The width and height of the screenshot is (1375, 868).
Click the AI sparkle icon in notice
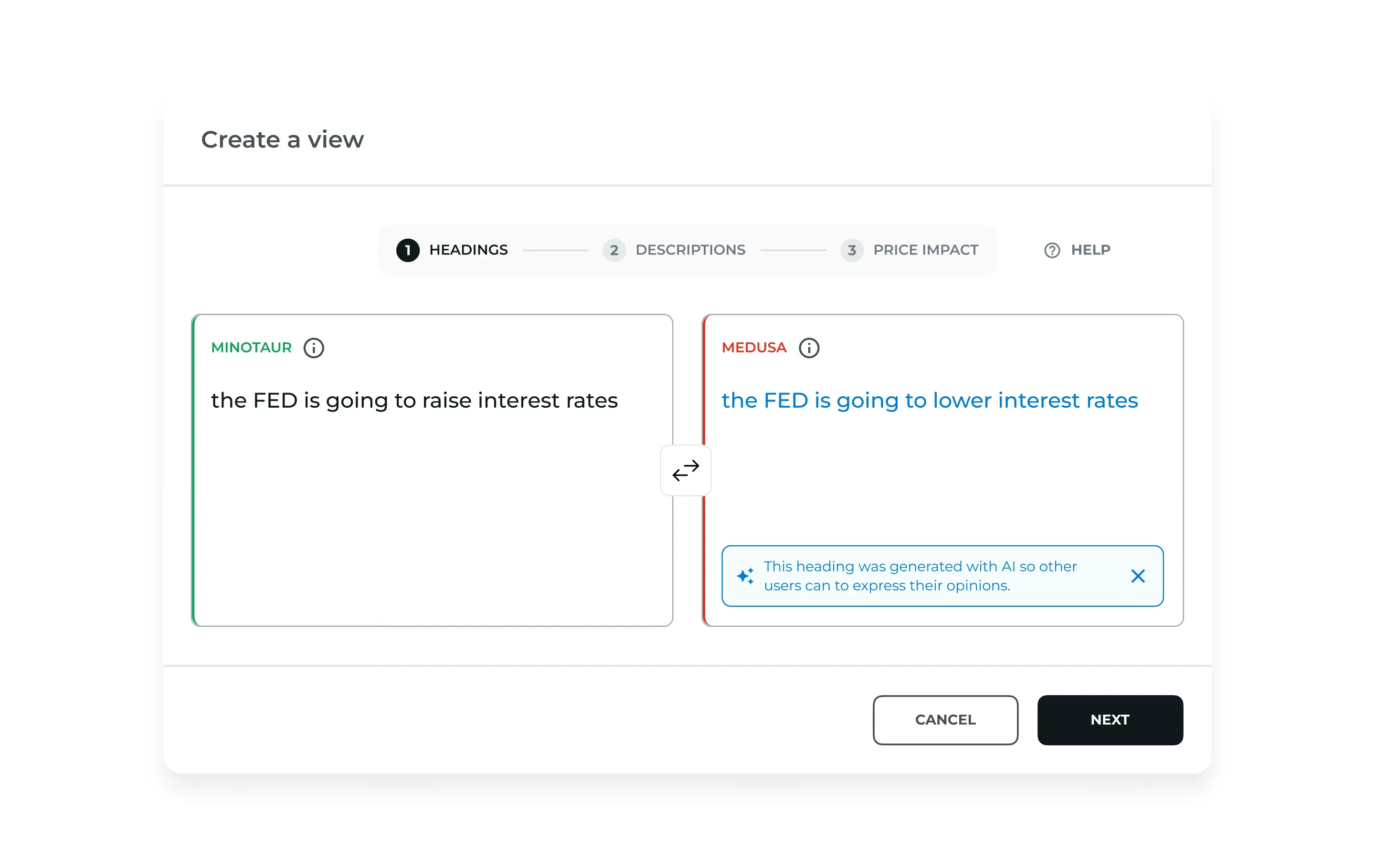[x=745, y=576]
